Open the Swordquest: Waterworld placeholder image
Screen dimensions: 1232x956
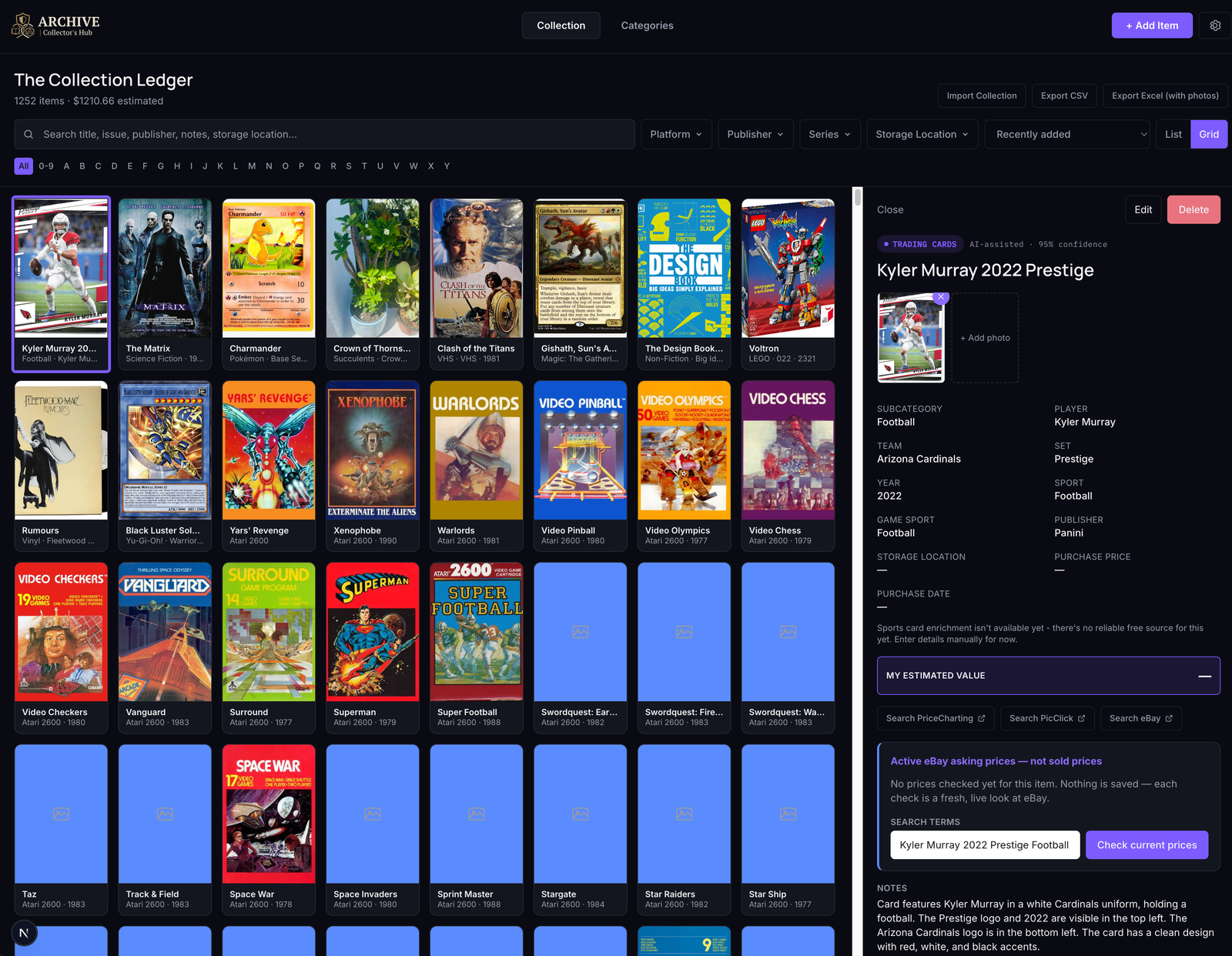(x=788, y=632)
